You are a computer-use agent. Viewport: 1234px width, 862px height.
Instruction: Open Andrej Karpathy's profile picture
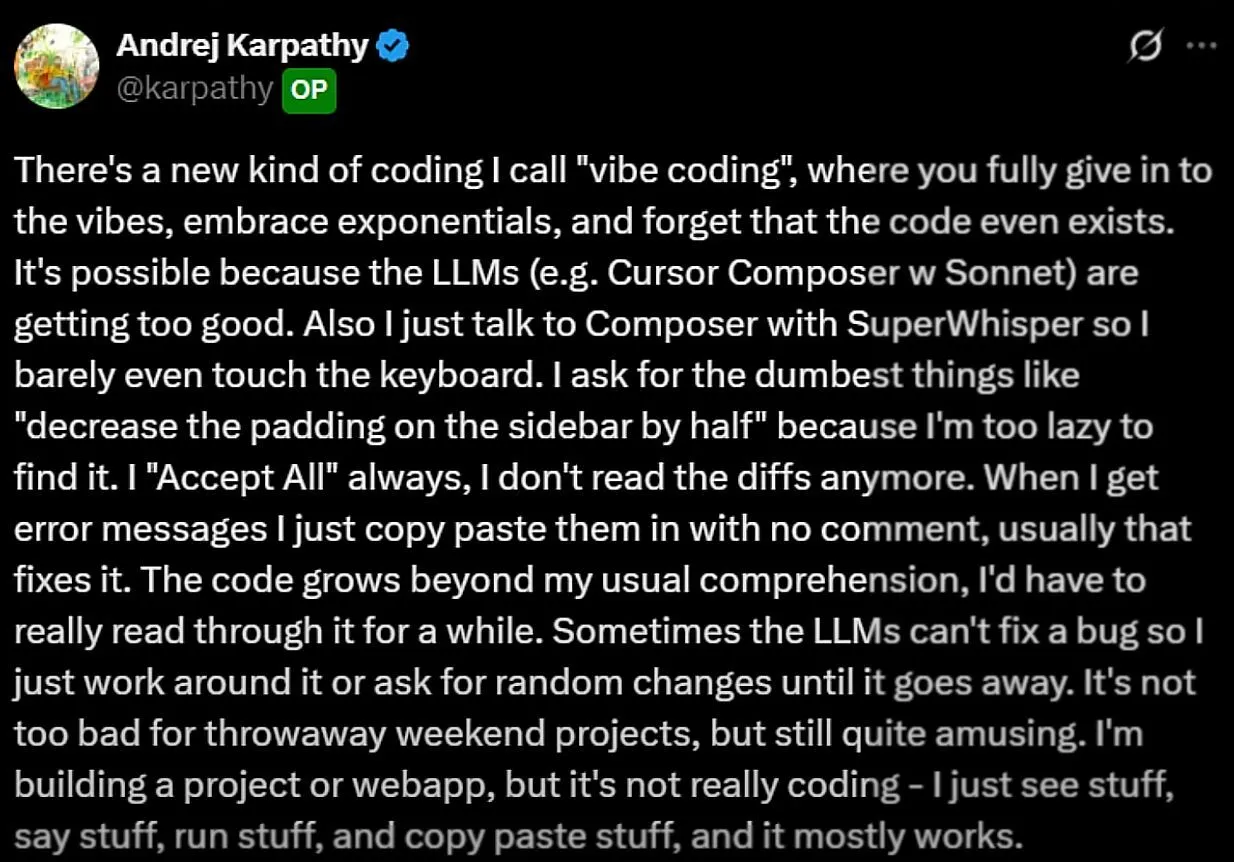pos(56,65)
